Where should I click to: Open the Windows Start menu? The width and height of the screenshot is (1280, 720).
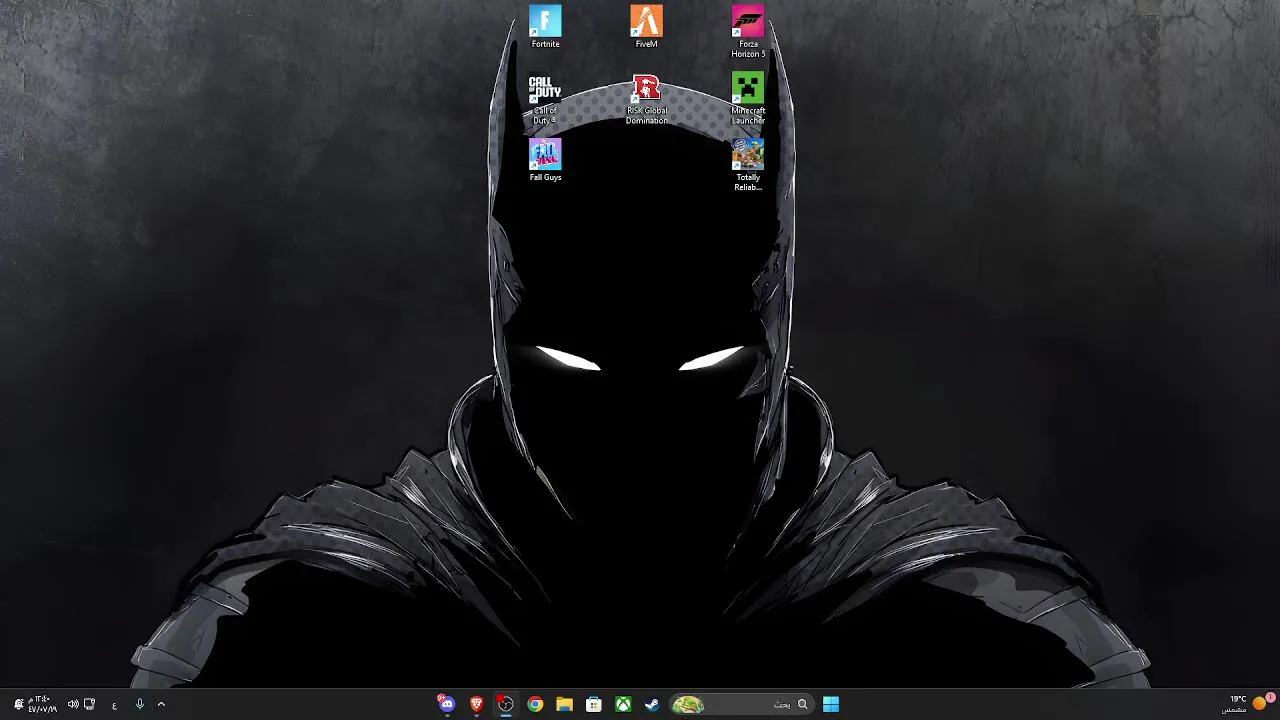[x=831, y=704]
